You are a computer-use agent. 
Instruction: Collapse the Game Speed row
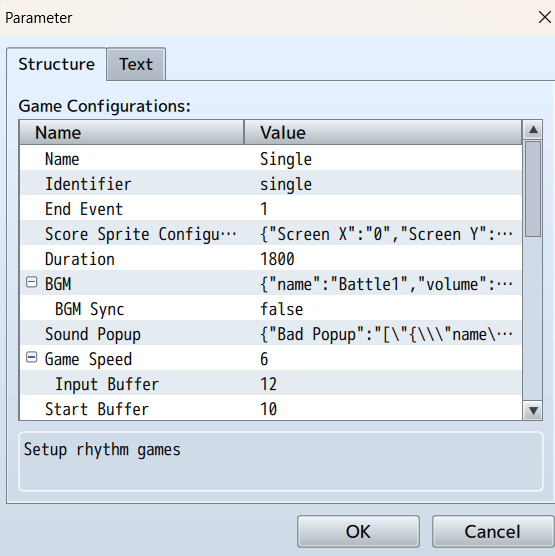point(32,358)
